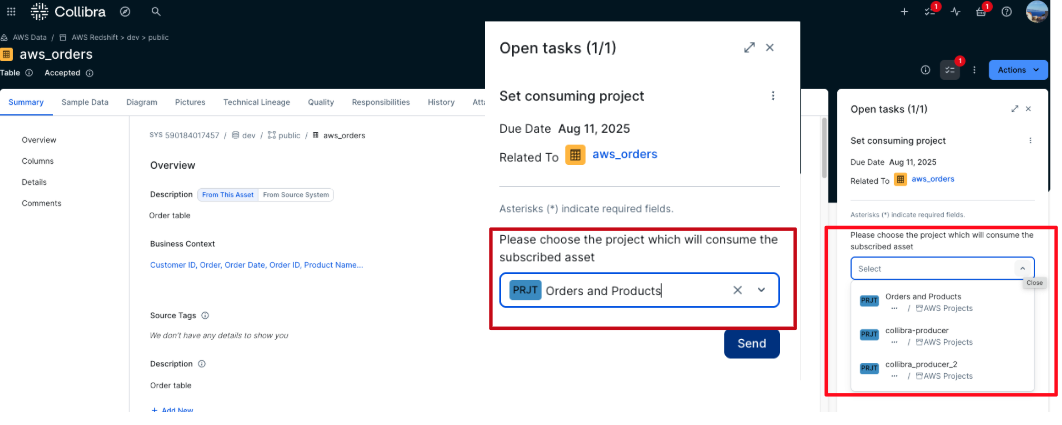1062x425 pixels.
Task: Collapse the Select dropdown chevron
Action: [x=1022, y=268]
